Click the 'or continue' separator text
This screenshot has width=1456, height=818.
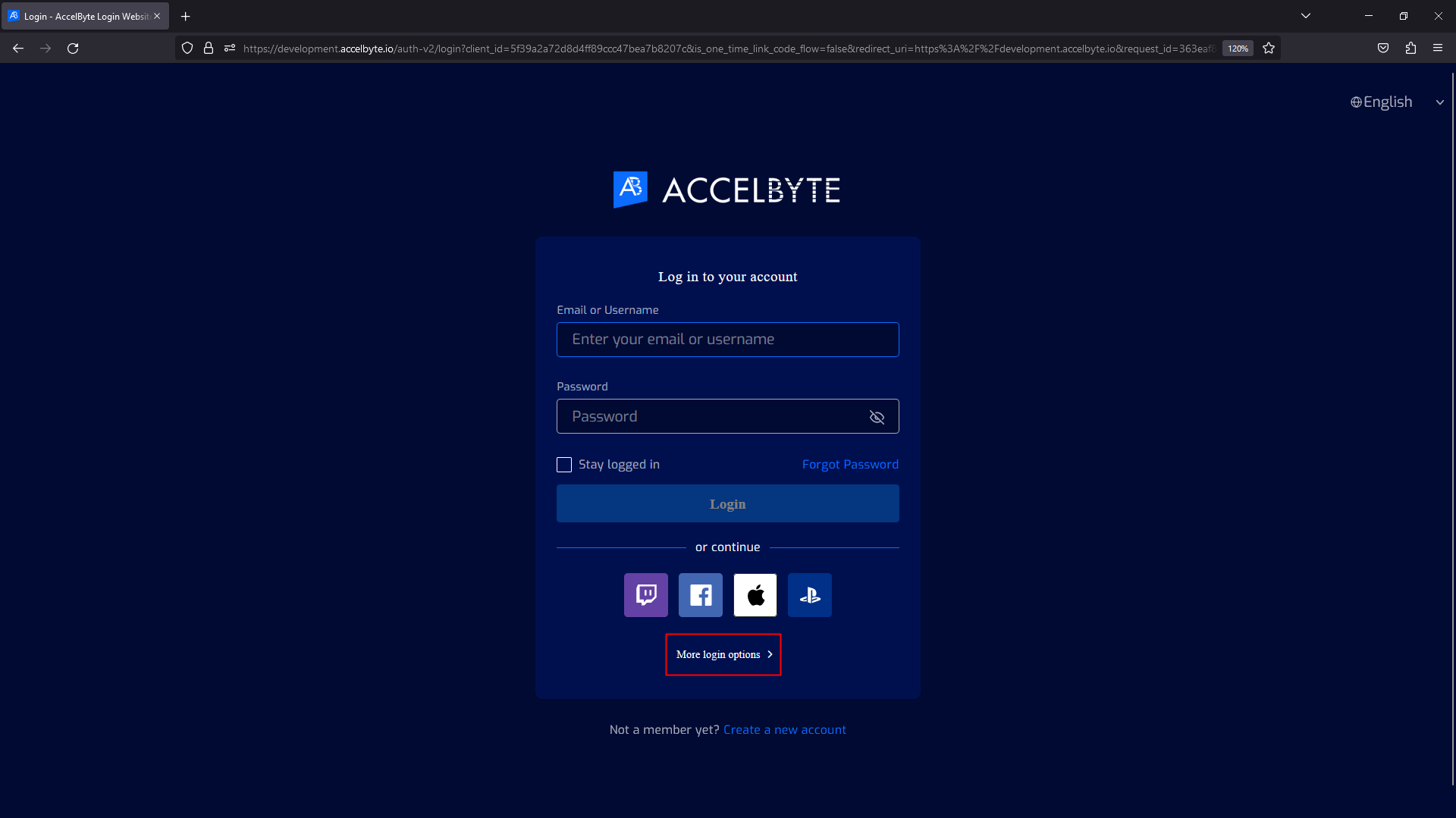click(728, 547)
